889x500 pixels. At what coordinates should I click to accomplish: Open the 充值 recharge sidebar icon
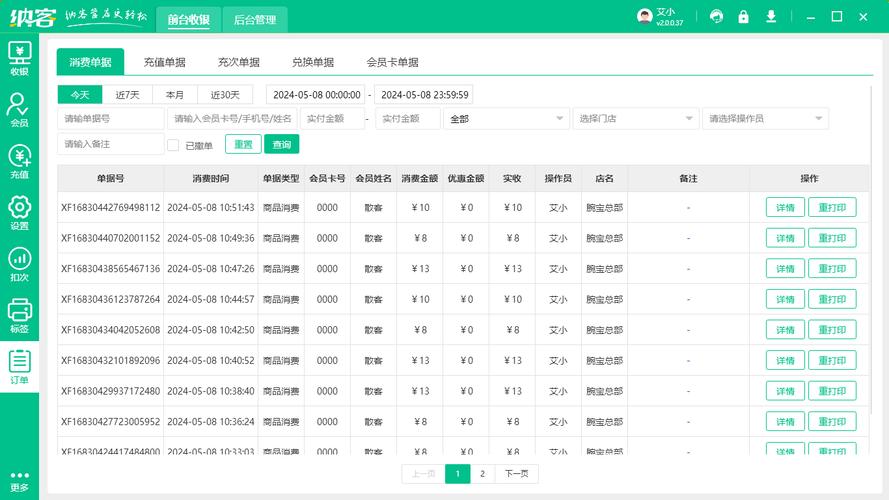(x=19, y=162)
